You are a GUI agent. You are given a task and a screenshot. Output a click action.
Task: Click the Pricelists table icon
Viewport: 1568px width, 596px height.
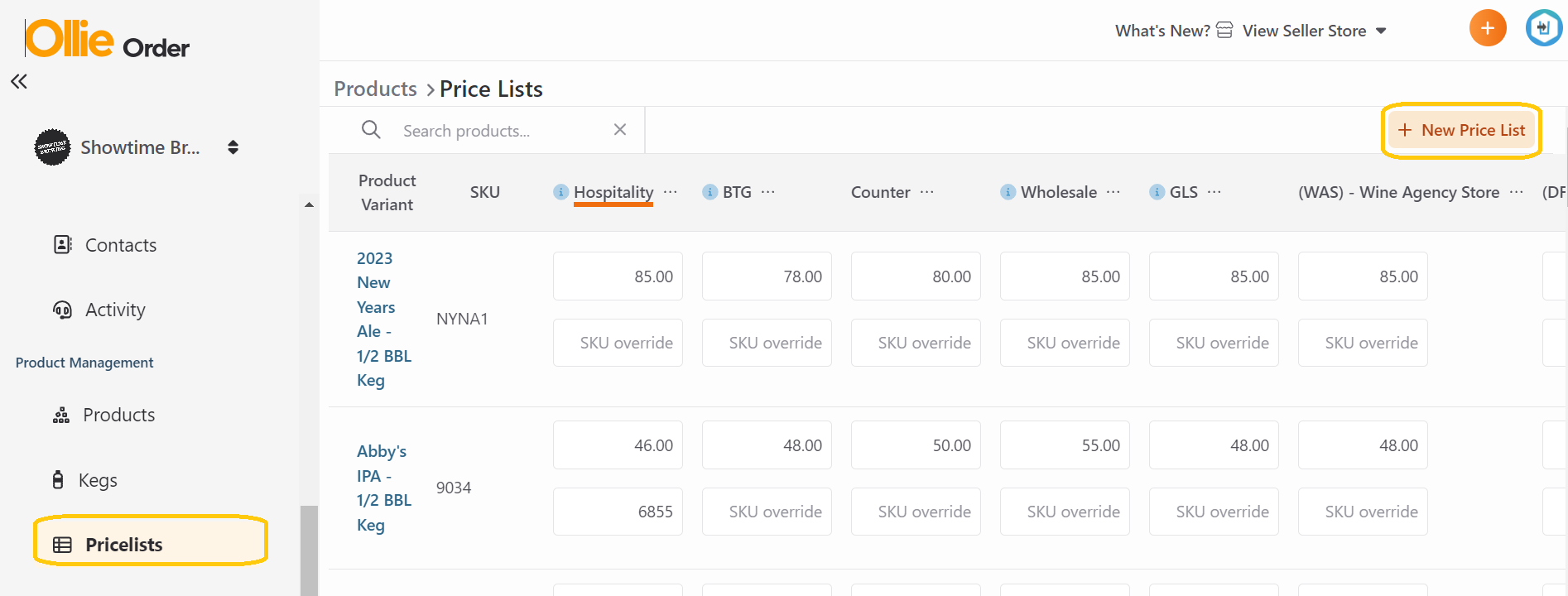coord(62,545)
